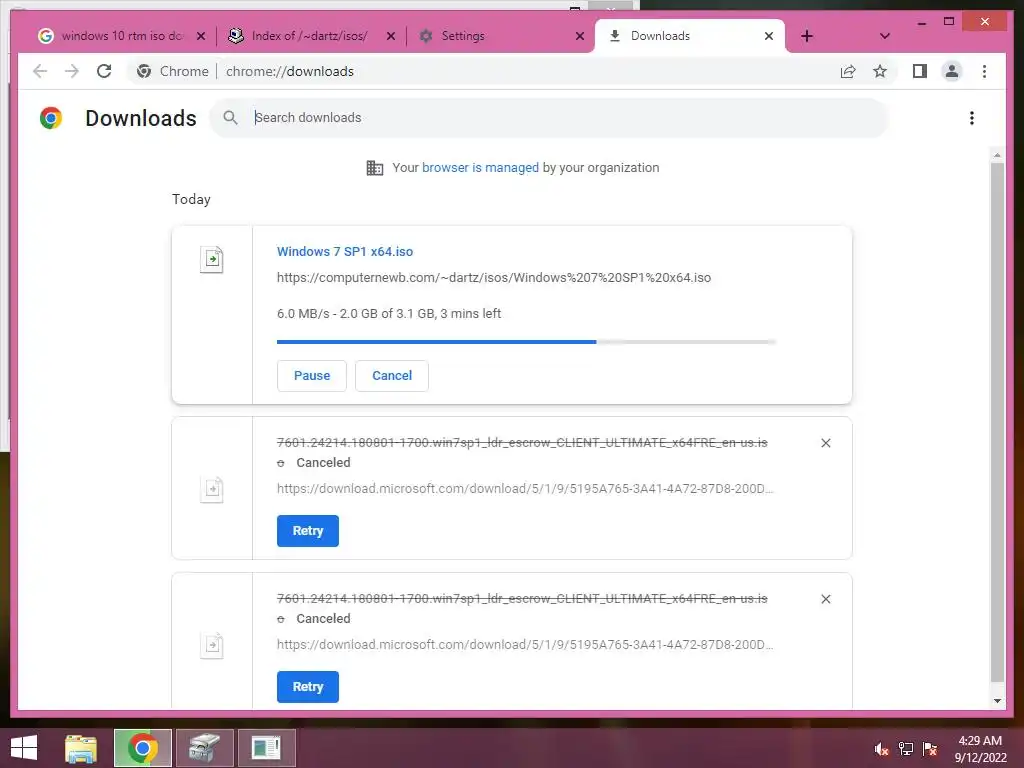The image size is (1024, 768).
Task: Click the Chrome site info chip
Action: (x=172, y=71)
